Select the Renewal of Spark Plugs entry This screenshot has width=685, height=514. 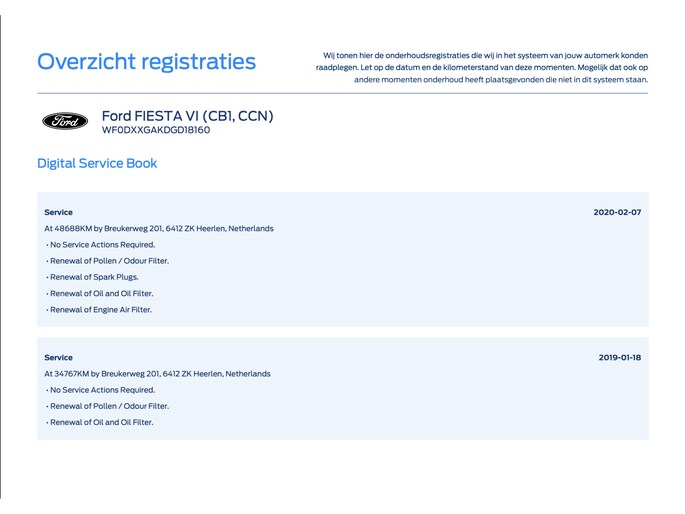[93, 277]
